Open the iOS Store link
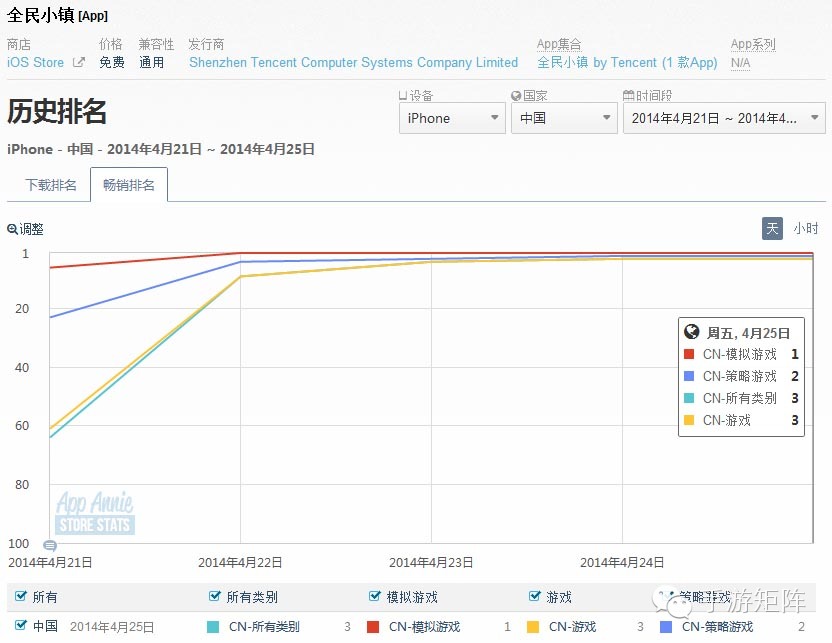Screen dimensions: 832x643 pos(35,63)
